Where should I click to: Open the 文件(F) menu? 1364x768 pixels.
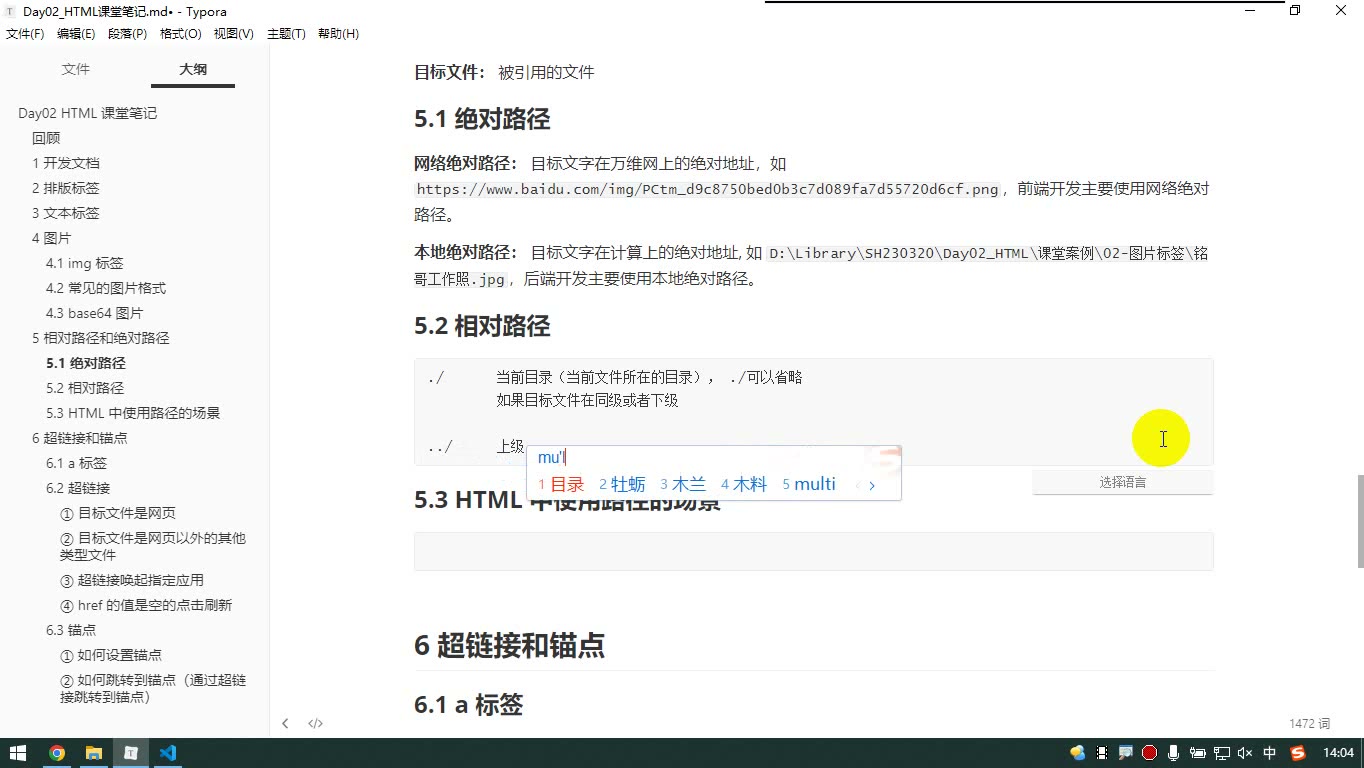point(25,34)
